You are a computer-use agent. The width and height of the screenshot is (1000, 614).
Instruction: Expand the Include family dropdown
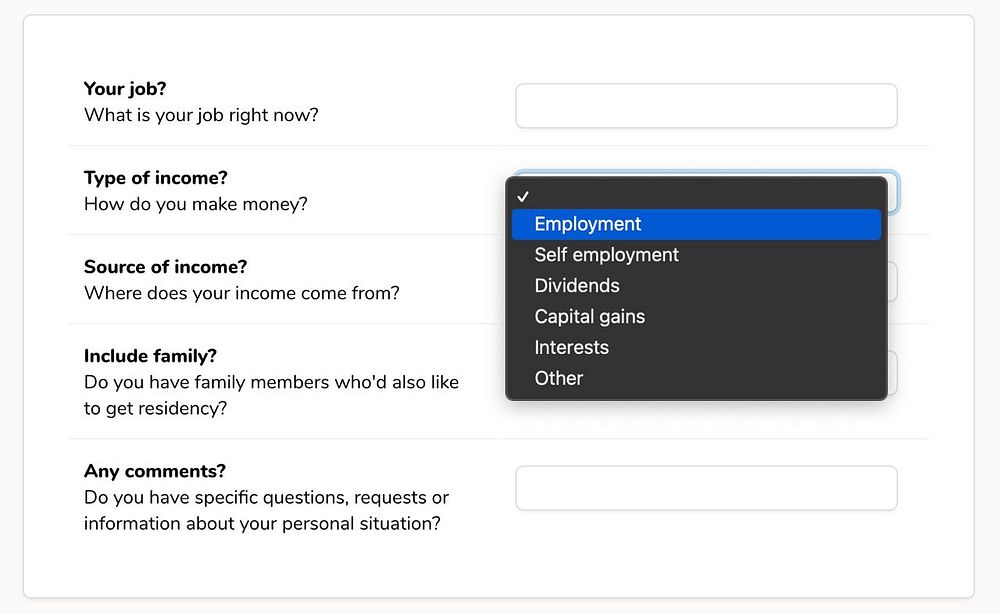coord(892,373)
